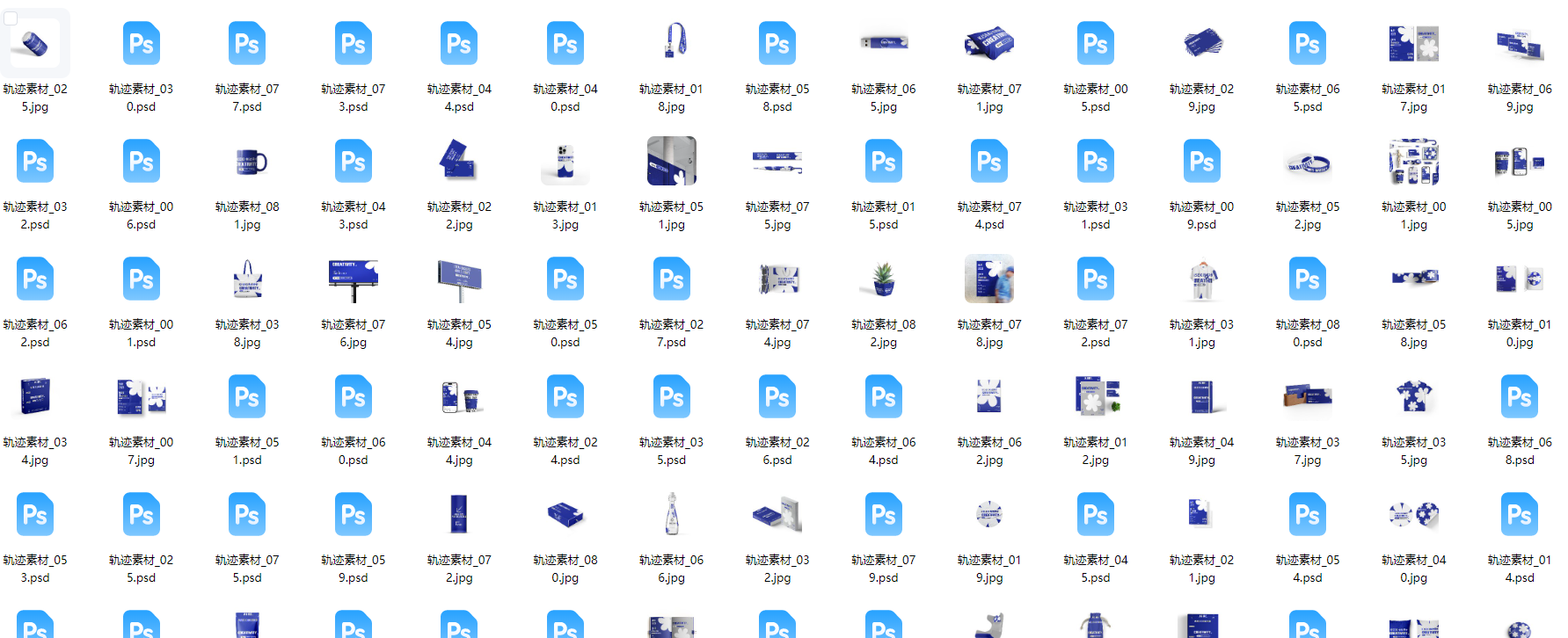This screenshot has width=1568, height=638.
Task: Click the Ps icon for 轨迹素材_015.psd
Action: (884, 161)
